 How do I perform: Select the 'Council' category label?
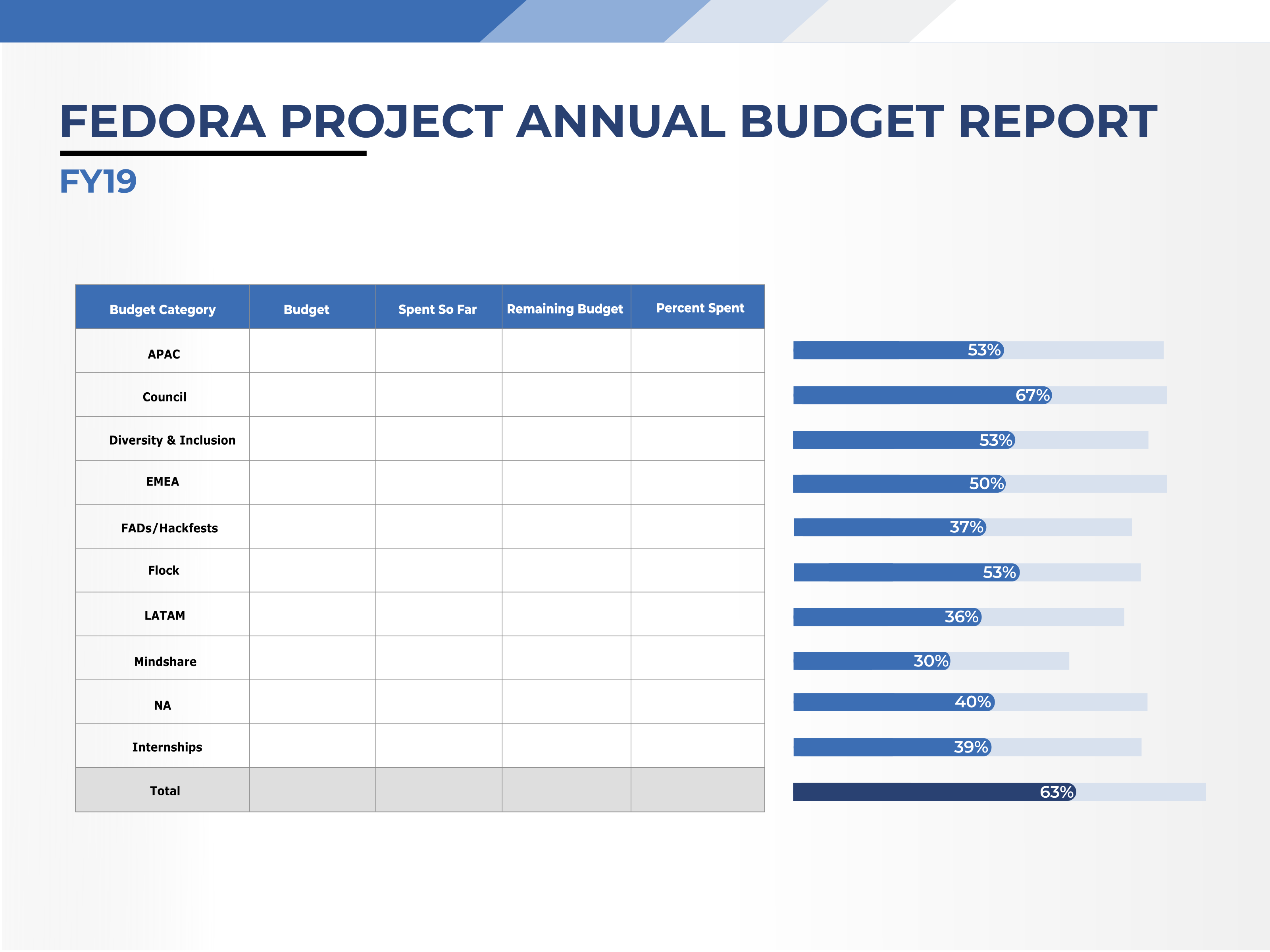pos(164,397)
